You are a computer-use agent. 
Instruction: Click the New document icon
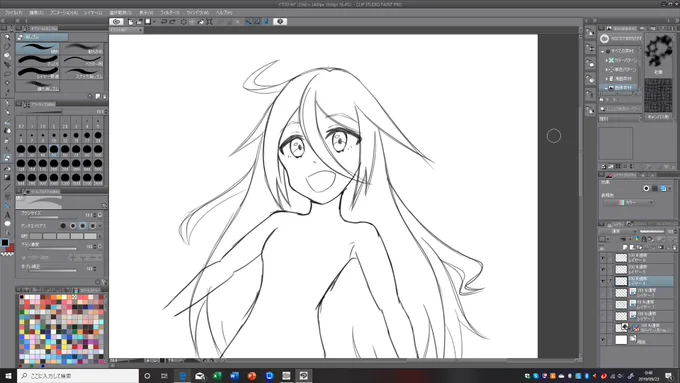(131, 22)
